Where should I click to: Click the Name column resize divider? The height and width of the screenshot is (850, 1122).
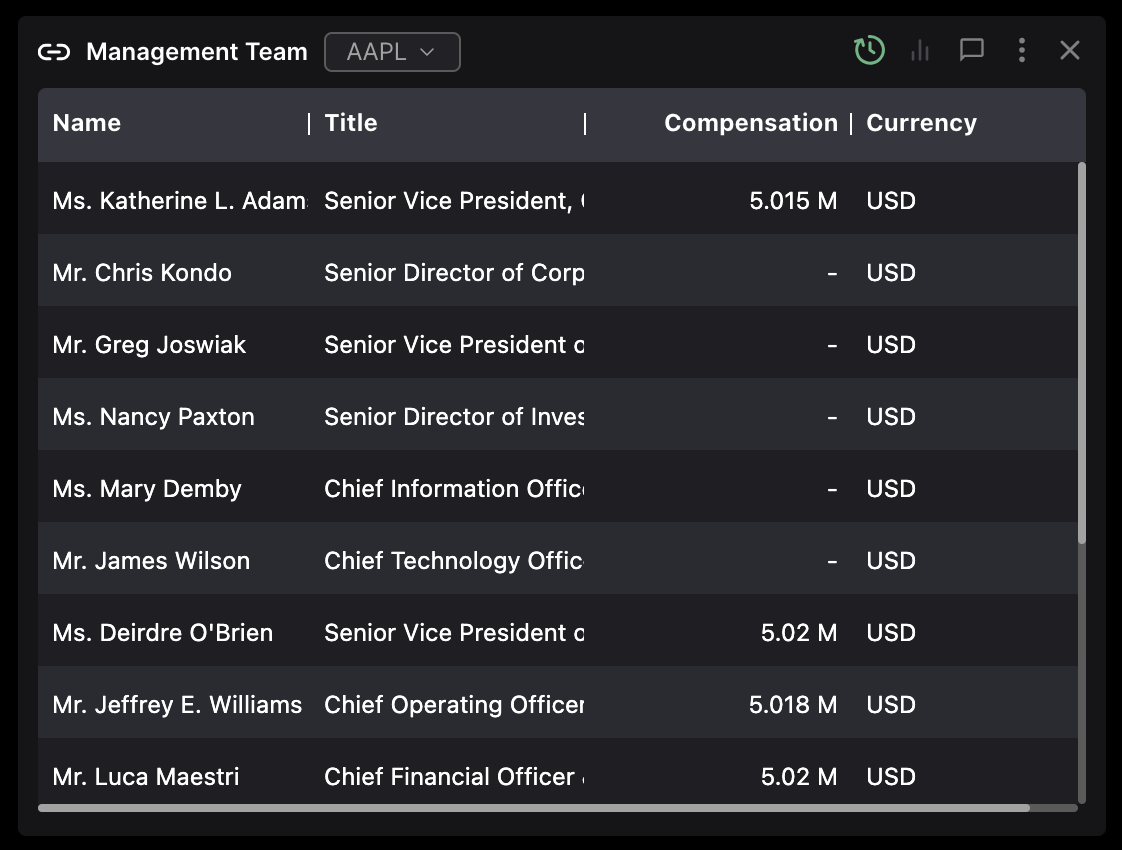coord(310,123)
